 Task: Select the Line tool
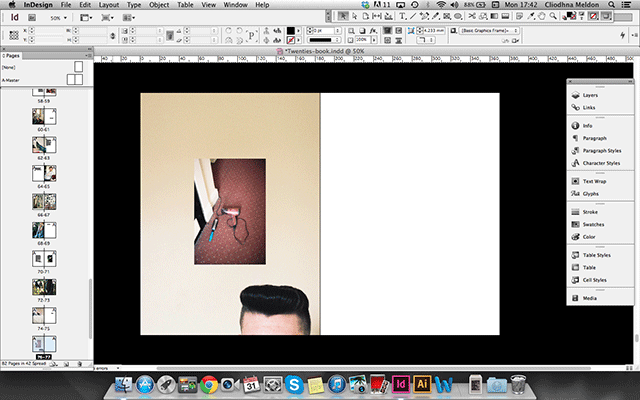pos(413,16)
